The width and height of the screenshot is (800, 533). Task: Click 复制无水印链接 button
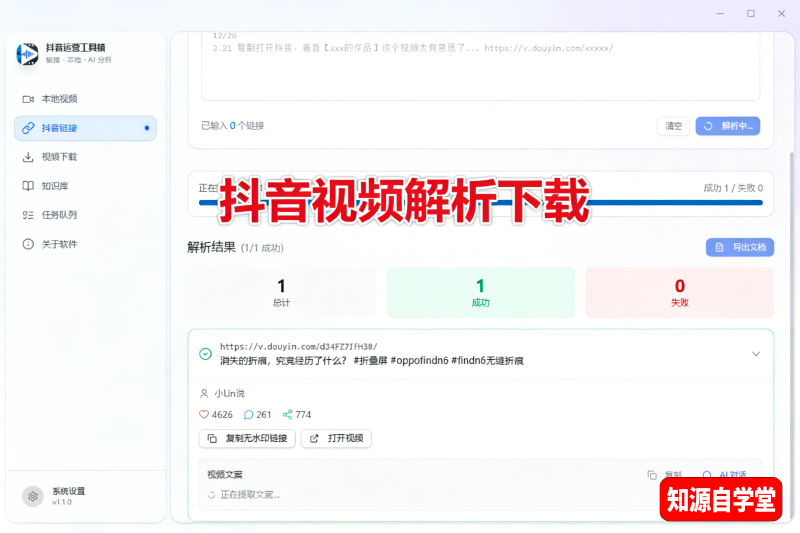coord(247,439)
